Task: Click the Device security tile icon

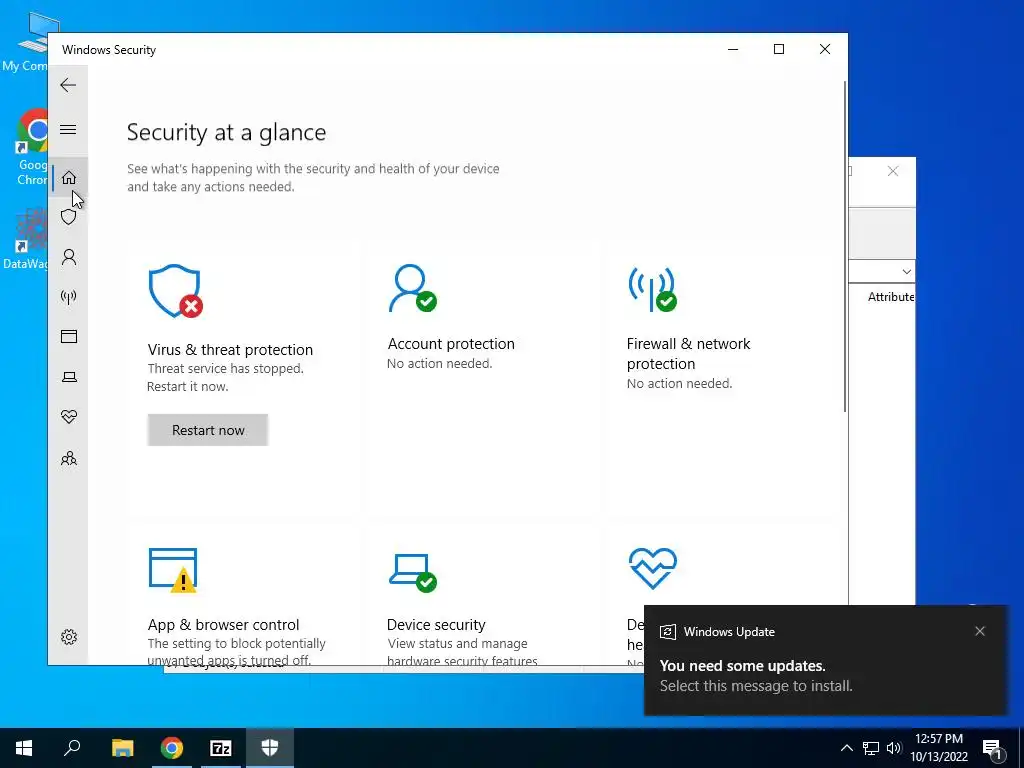Action: point(413,573)
